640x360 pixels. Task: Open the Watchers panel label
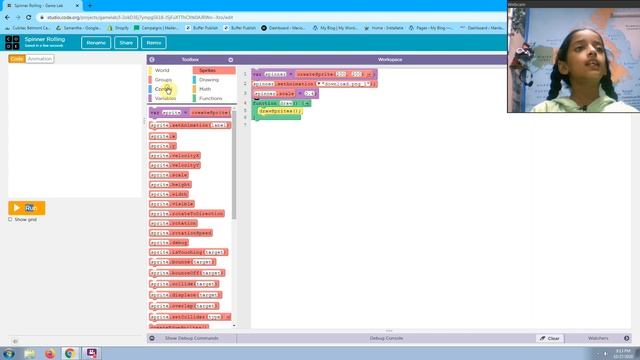point(598,338)
